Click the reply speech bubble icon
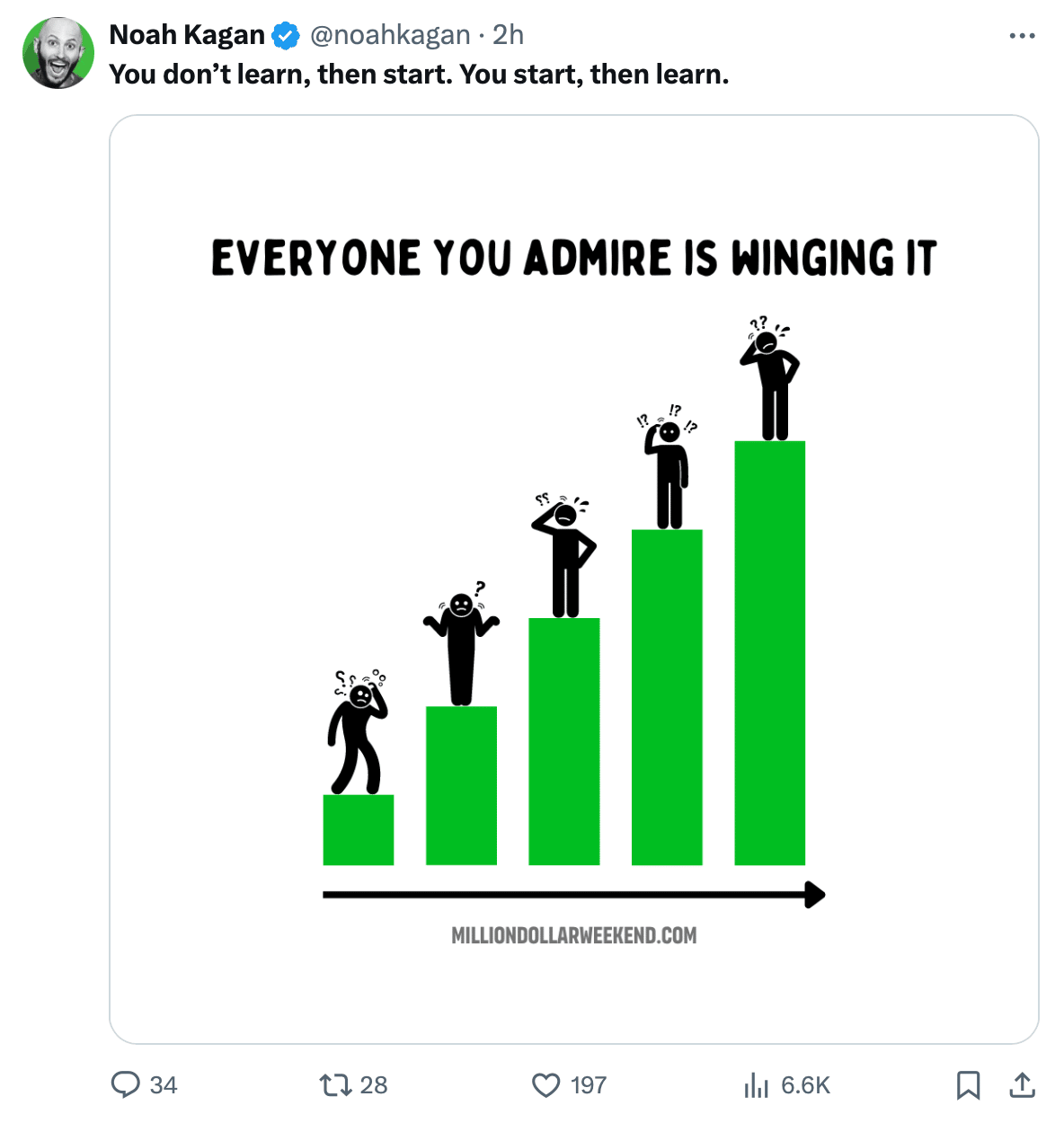 126,1084
